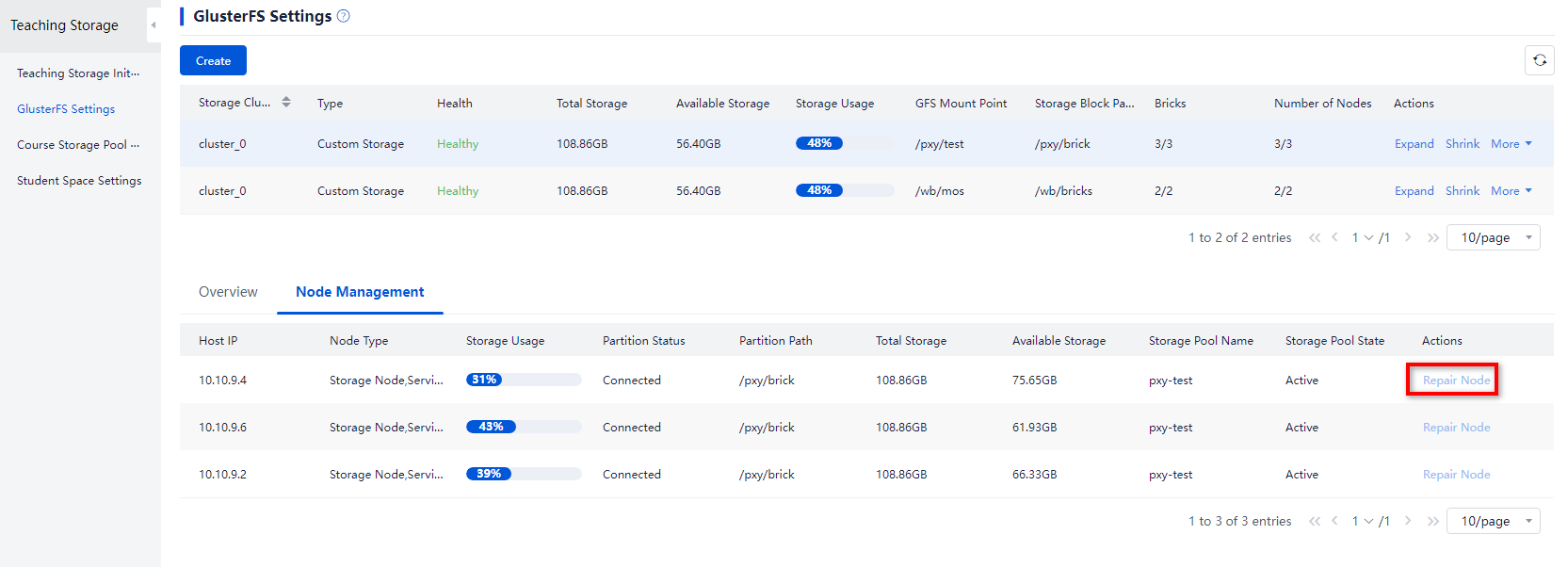The width and height of the screenshot is (1568, 567).
Task: Repair Node for host 10.10.9.4
Action: click(1456, 381)
